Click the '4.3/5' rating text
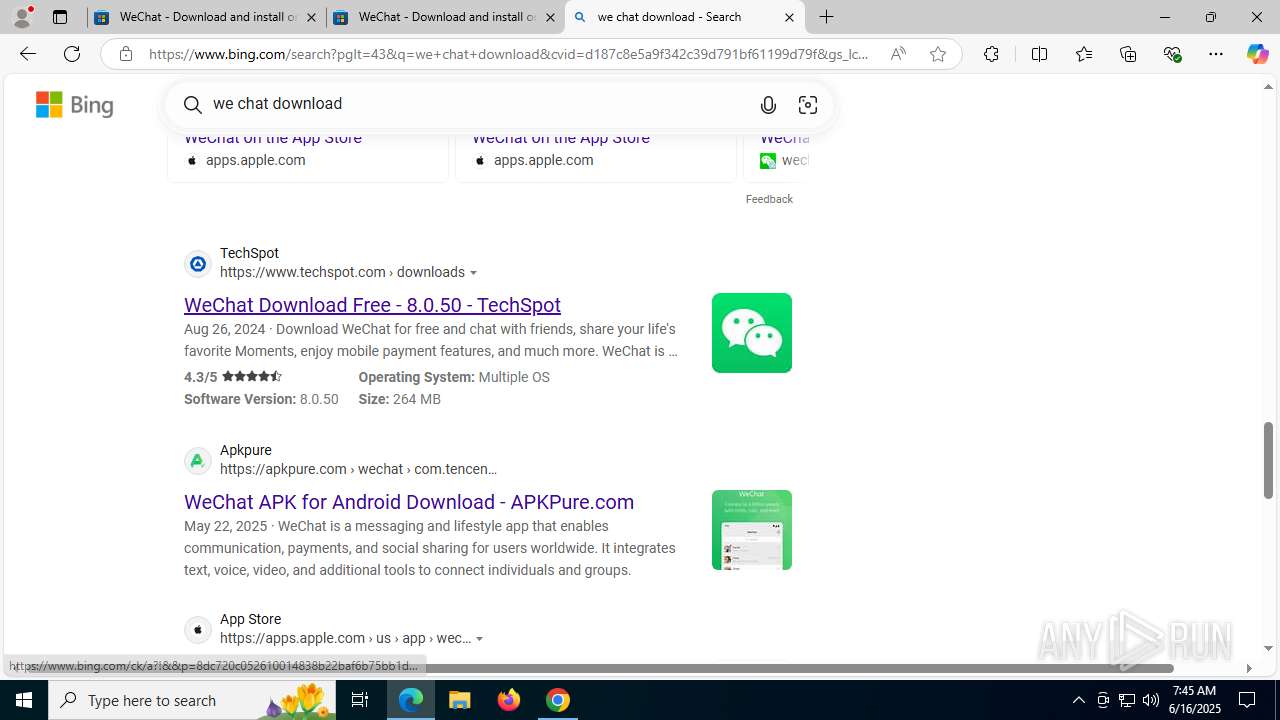Screen dimensions: 1280x720 [200, 377]
